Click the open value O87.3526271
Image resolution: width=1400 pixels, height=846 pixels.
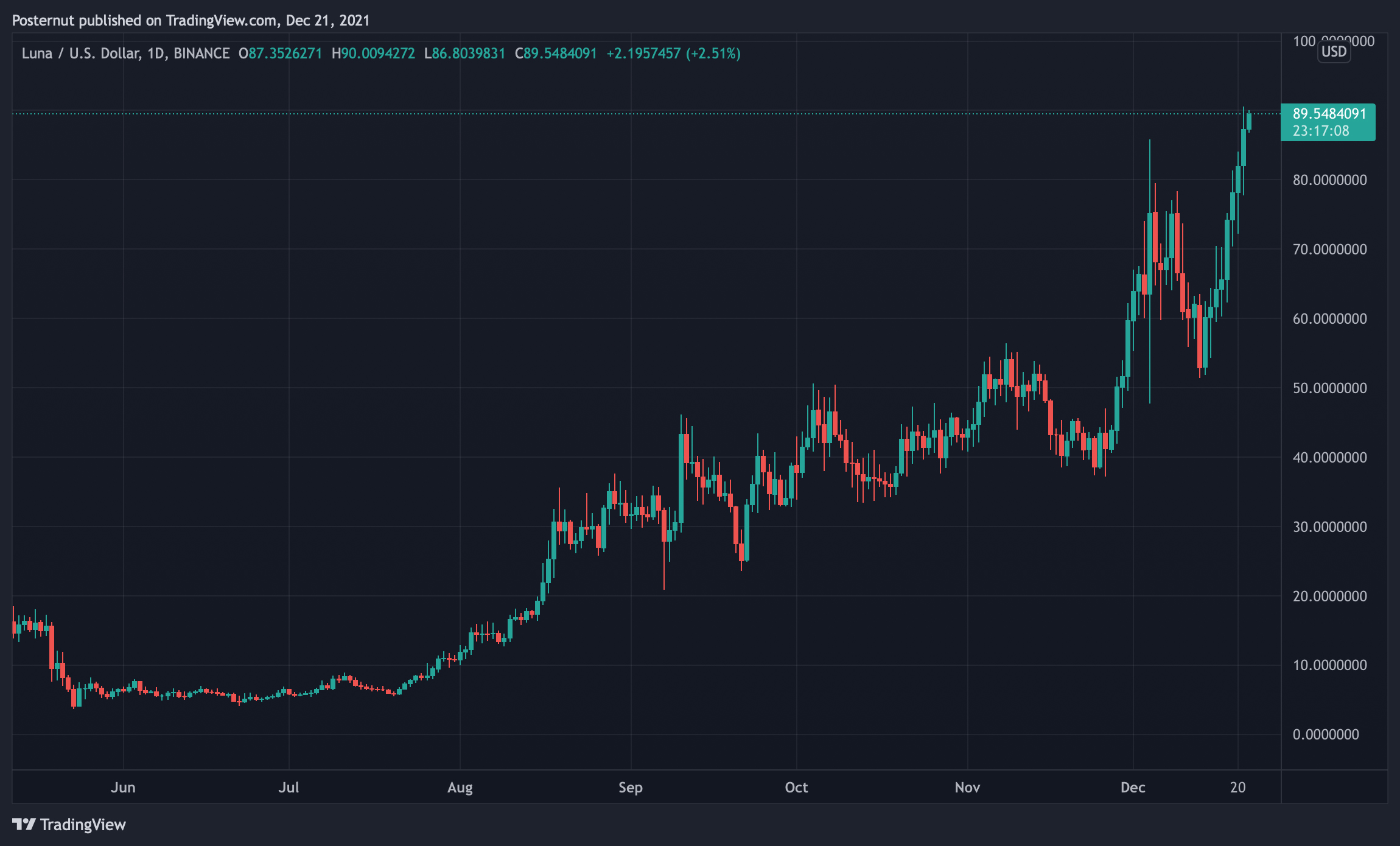pos(281,54)
